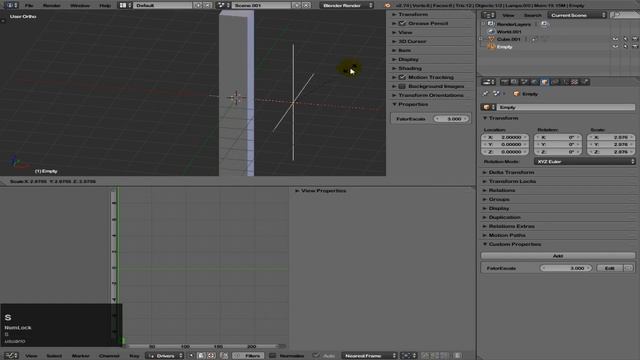Toggle Empty selectability arrow
Image resolution: width=640 pixels, height=360 pixels.
pyautogui.click(x=625, y=47)
